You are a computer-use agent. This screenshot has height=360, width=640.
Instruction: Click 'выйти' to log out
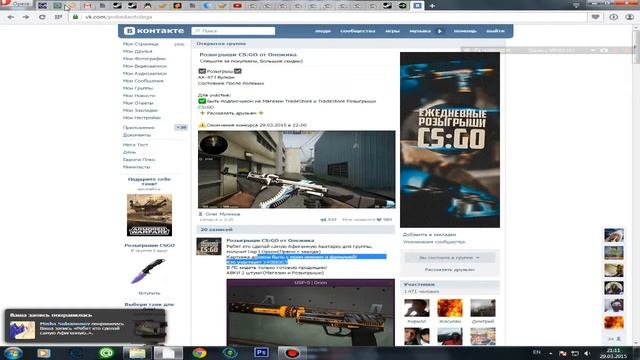[495, 31]
